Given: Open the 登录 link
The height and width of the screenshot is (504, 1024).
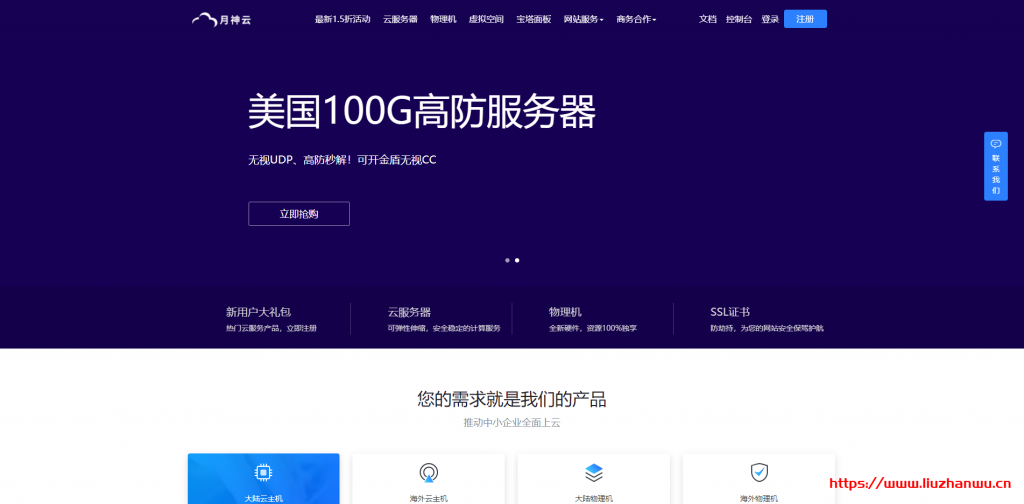Looking at the screenshot, I should 770,19.
